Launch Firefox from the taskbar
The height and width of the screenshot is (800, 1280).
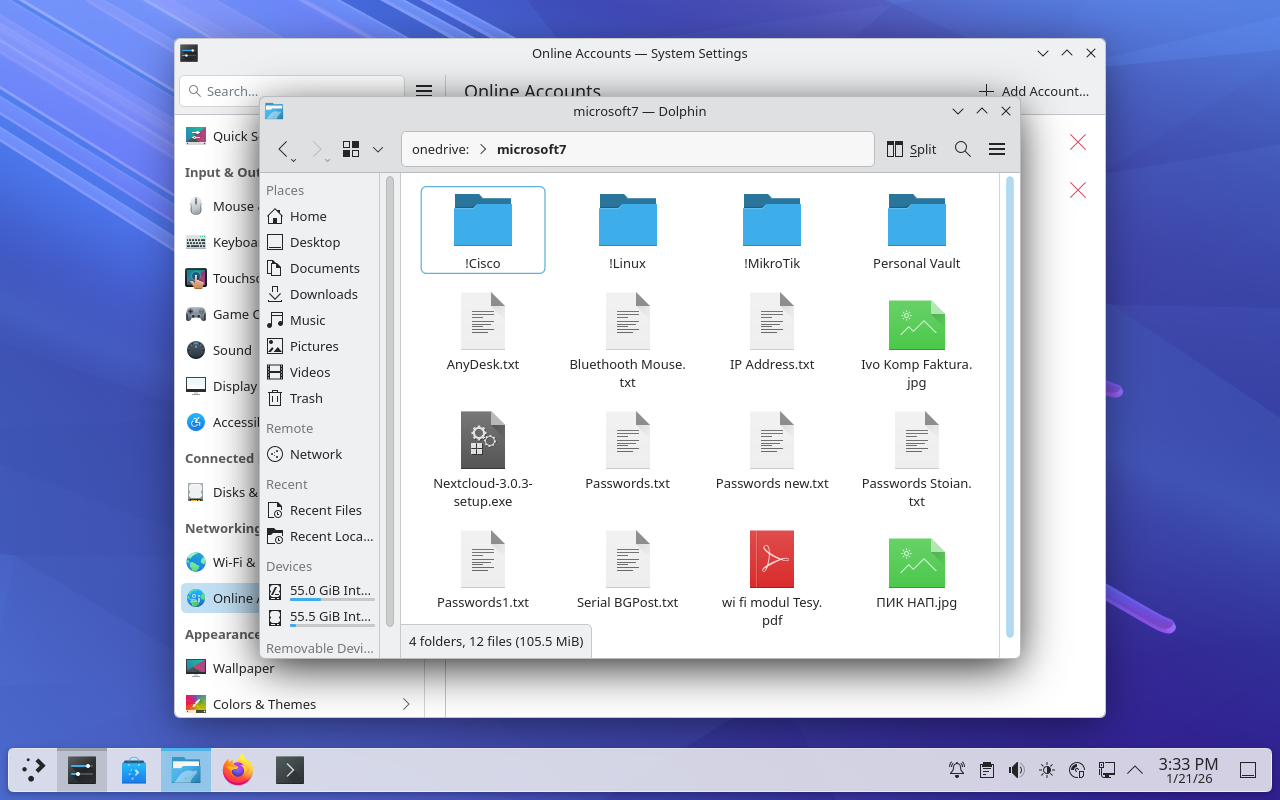(238, 770)
